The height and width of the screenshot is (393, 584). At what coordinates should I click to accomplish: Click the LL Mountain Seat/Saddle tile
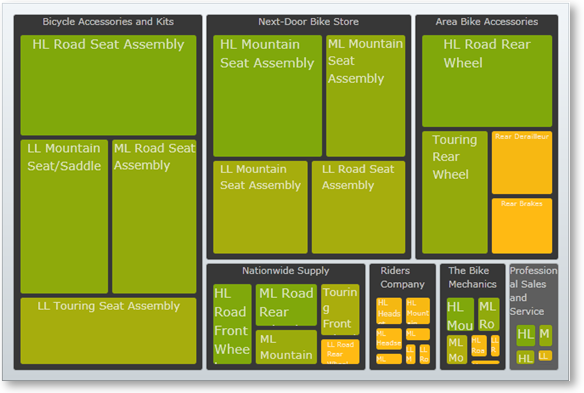[x=64, y=216]
